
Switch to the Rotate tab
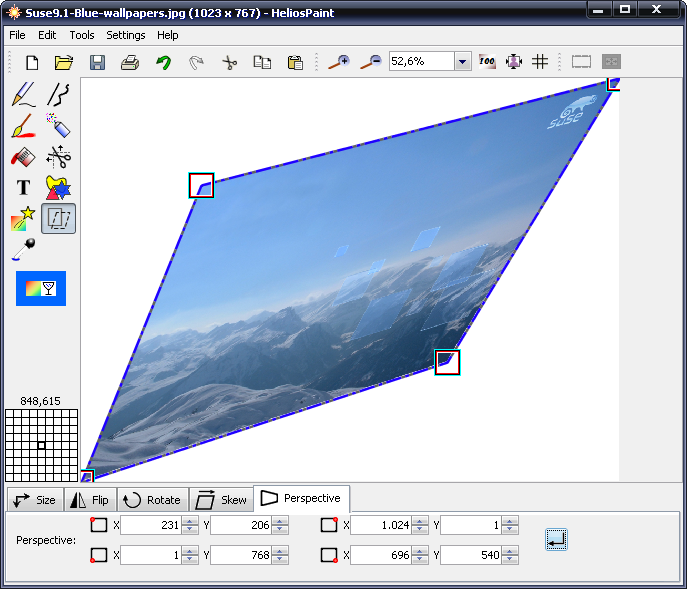click(153, 500)
